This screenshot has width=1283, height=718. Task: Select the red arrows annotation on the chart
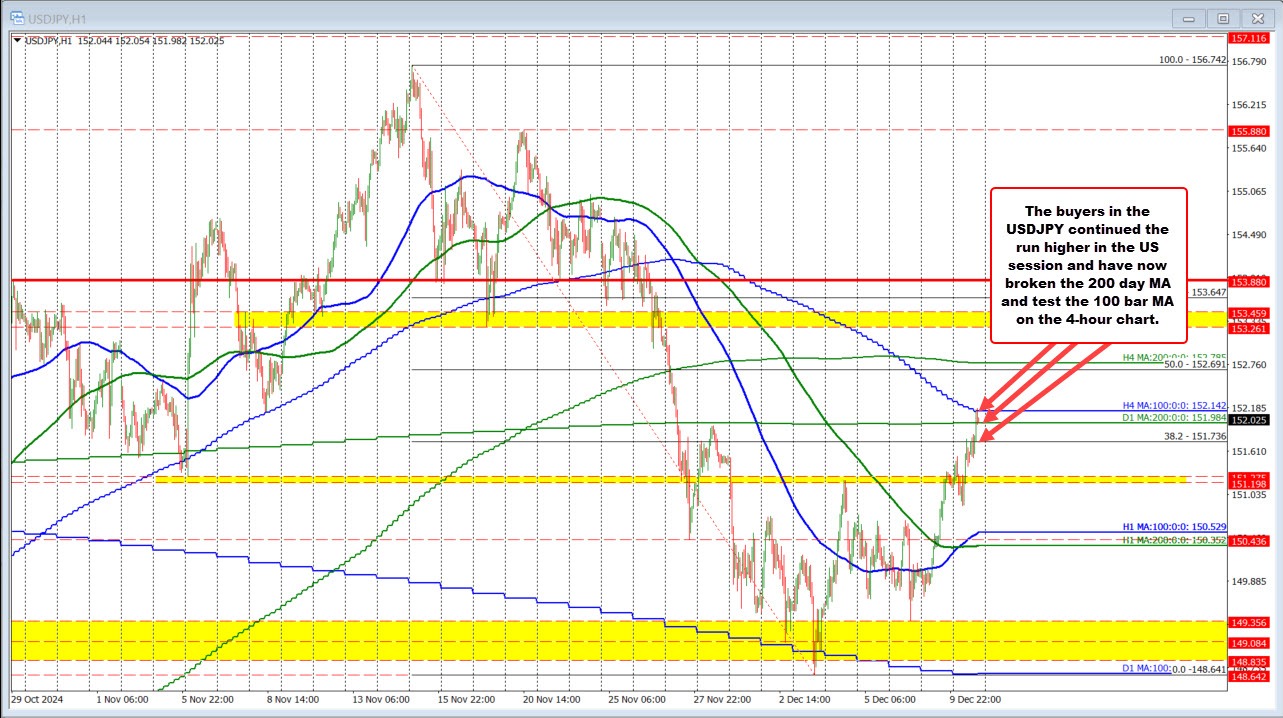[1040, 385]
